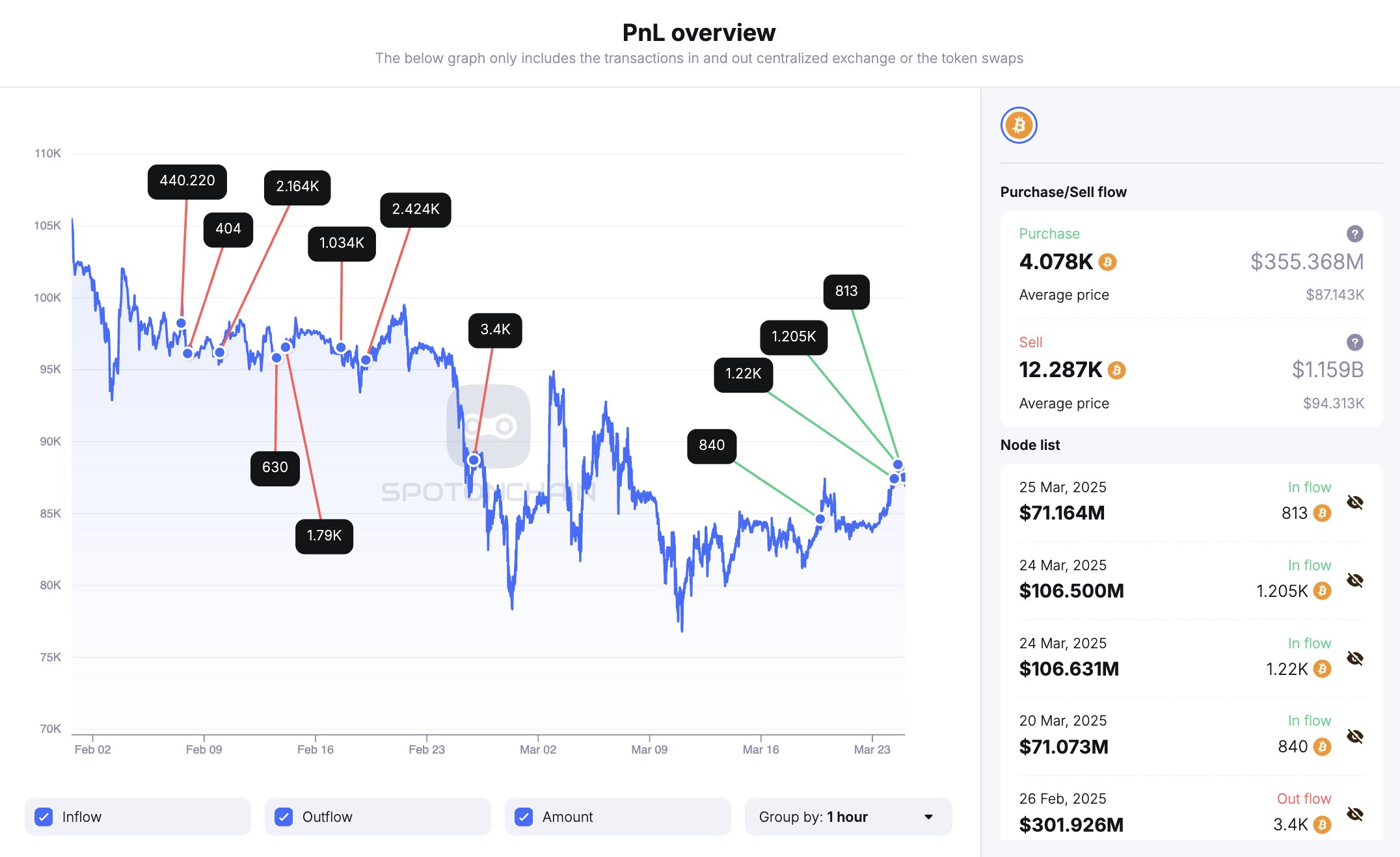
Task: Hide the 25 Mar 813 BTC inflow node
Action: [1354, 502]
